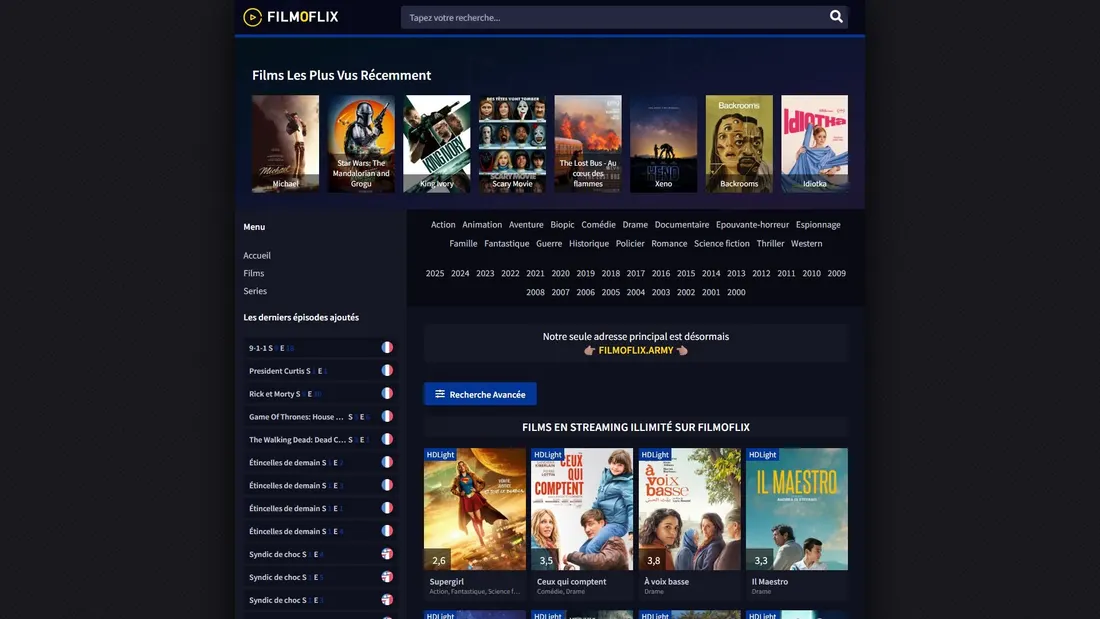
Task: Follow the FILMOFLIX.ARMY link
Action: click(636, 350)
